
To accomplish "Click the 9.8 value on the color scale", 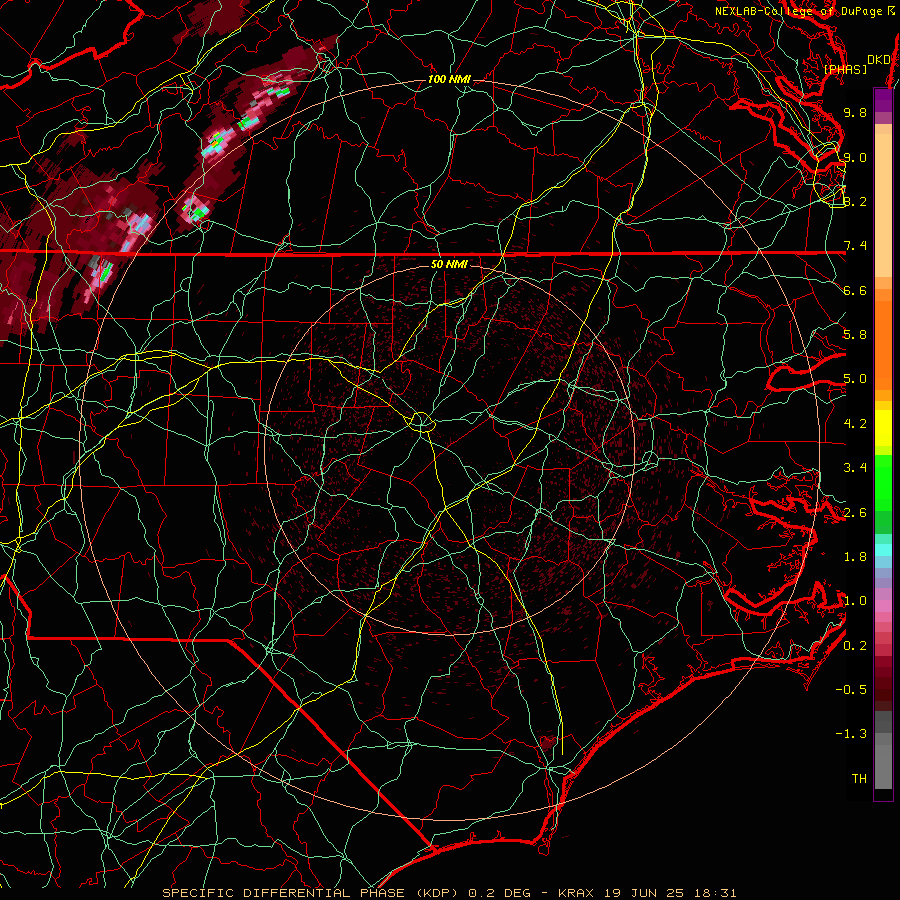I will click(x=855, y=113).
